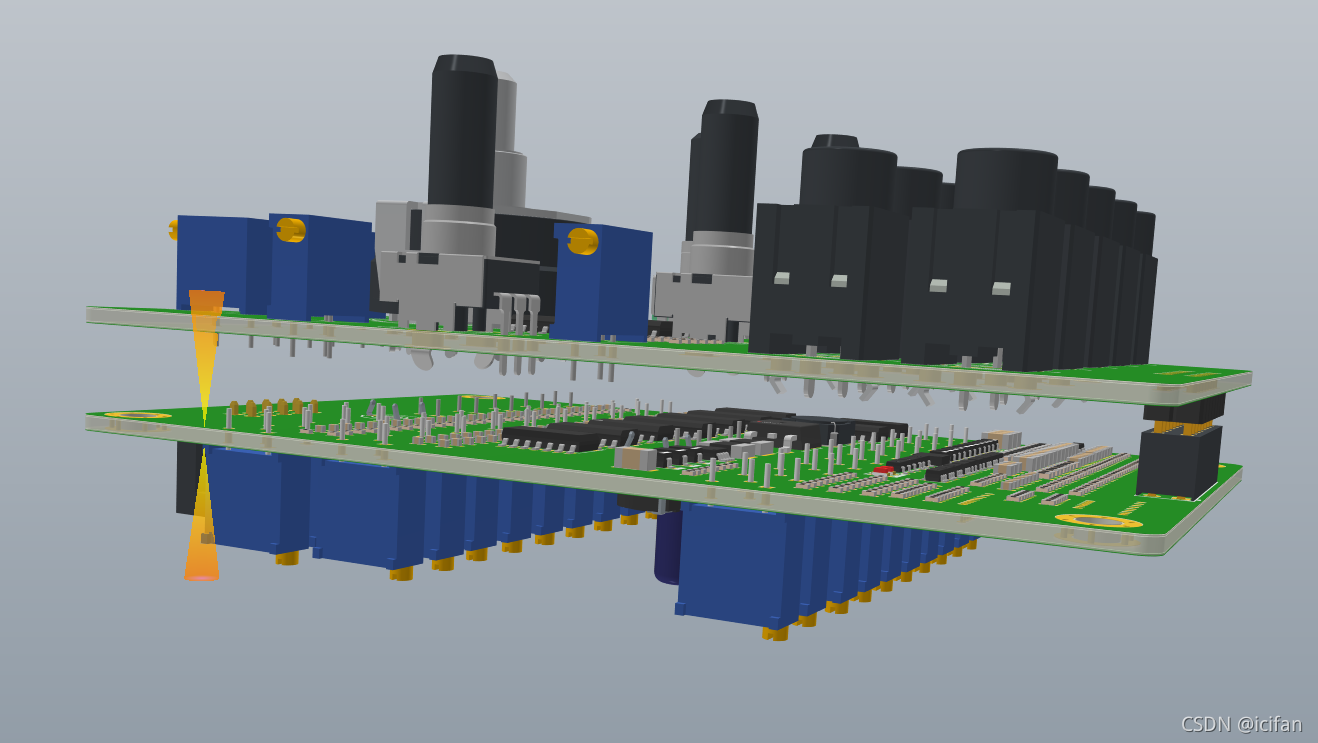The height and width of the screenshot is (743, 1318).
Task: Select the yellow mounting hole ring at lower board's right corner
Action: coord(1098,520)
